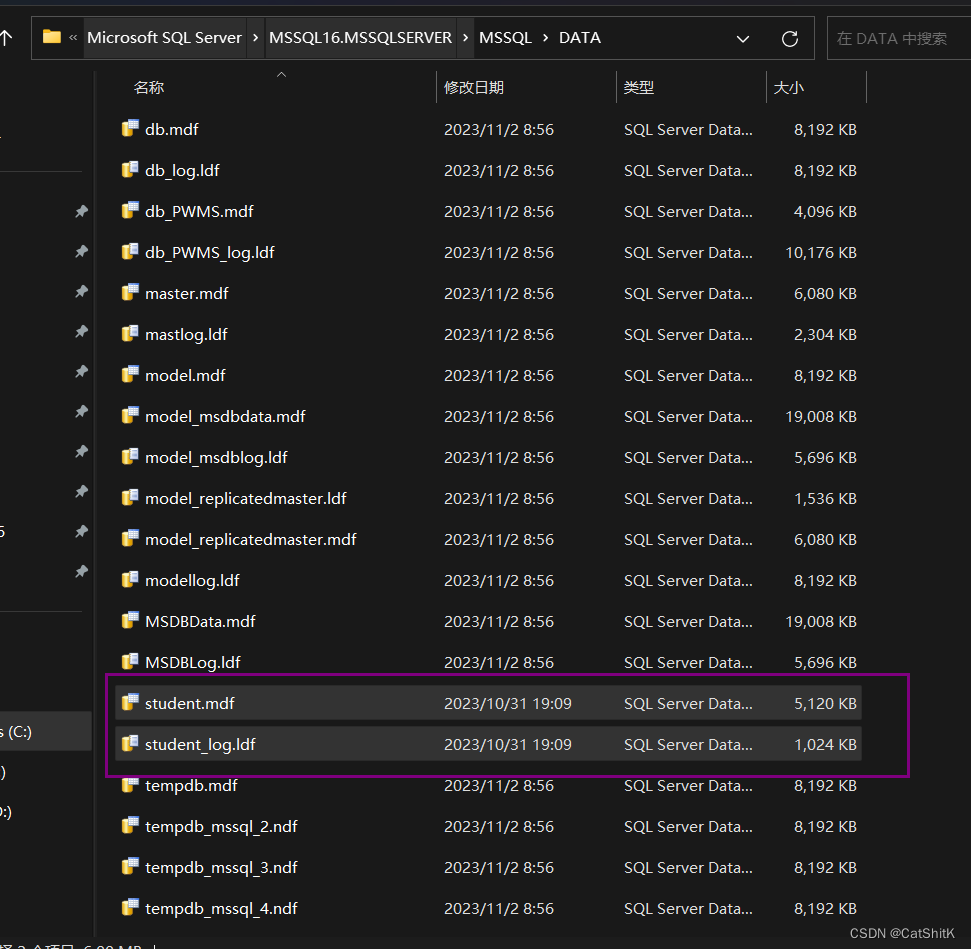The height and width of the screenshot is (949, 971).
Task: Select the tempdb_mssql_4.ndf file name
Action: 221,909
